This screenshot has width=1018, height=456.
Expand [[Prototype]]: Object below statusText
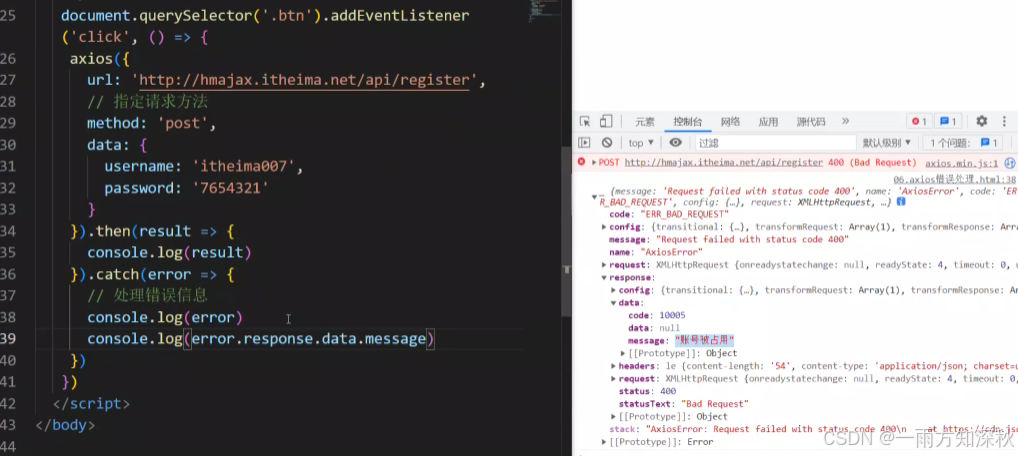pos(614,416)
